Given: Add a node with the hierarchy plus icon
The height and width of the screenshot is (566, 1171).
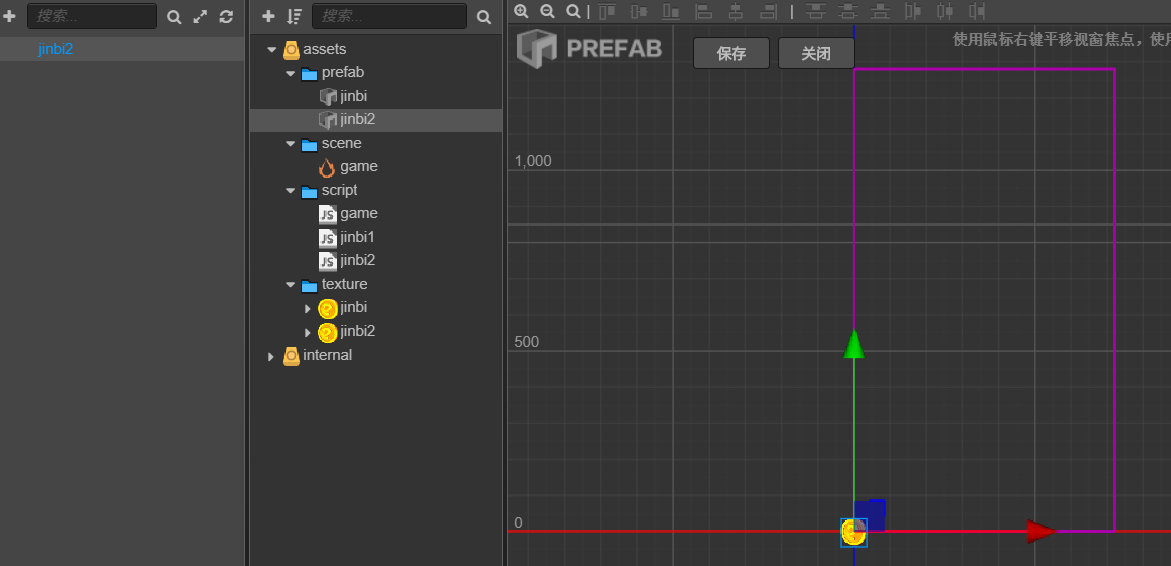Looking at the screenshot, I should (x=9, y=16).
